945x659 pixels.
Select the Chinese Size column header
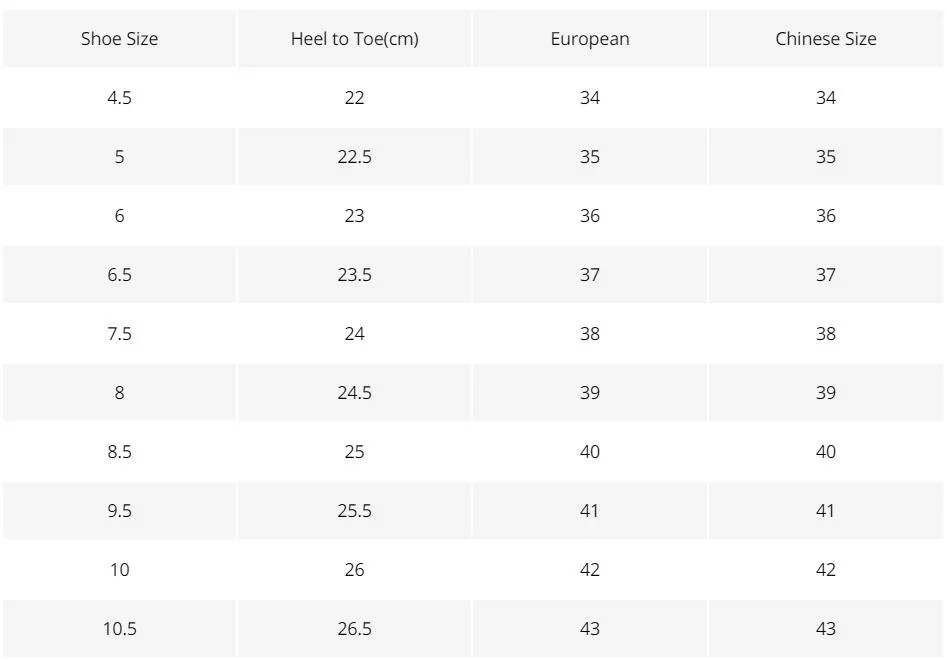pyautogui.click(x=826, y=39)
